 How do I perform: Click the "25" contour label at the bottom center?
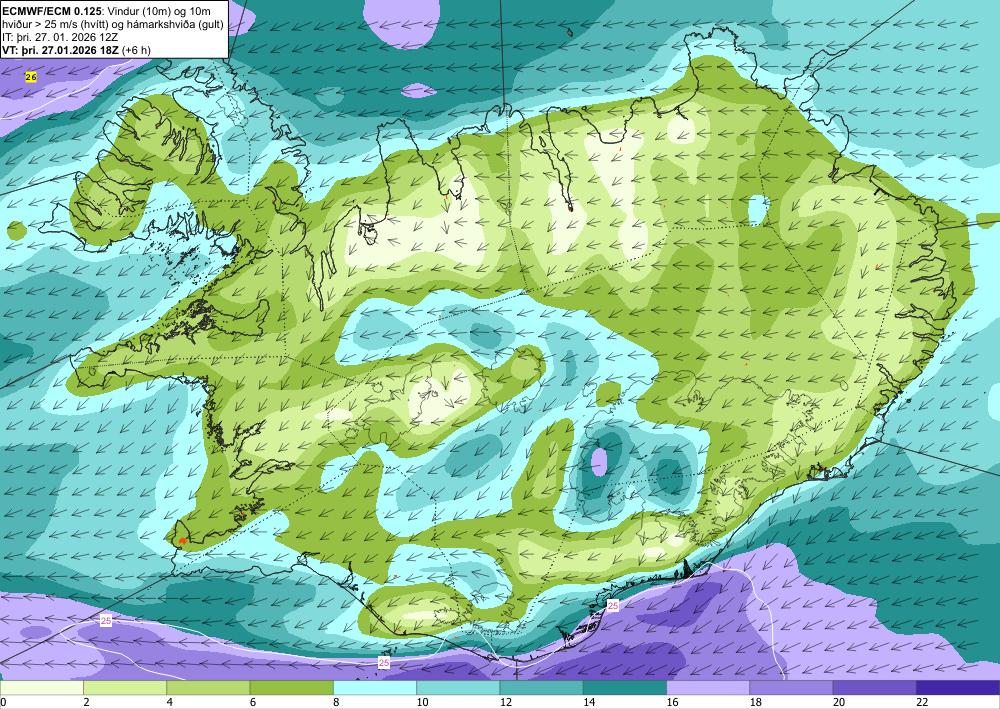[384, 663]
